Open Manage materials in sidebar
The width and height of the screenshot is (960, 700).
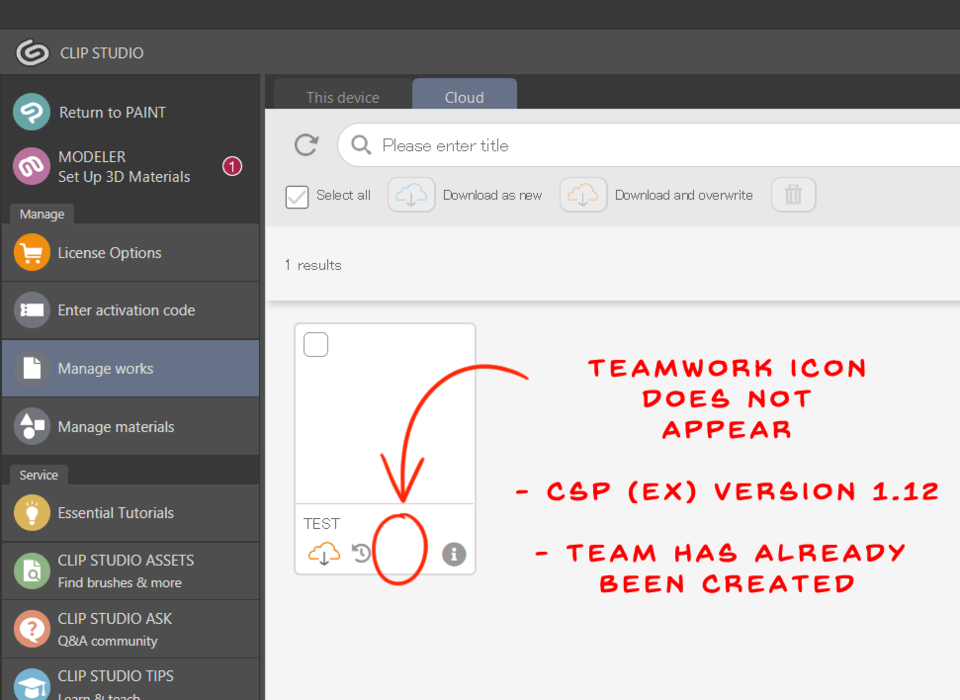click(x=130, y=427)
